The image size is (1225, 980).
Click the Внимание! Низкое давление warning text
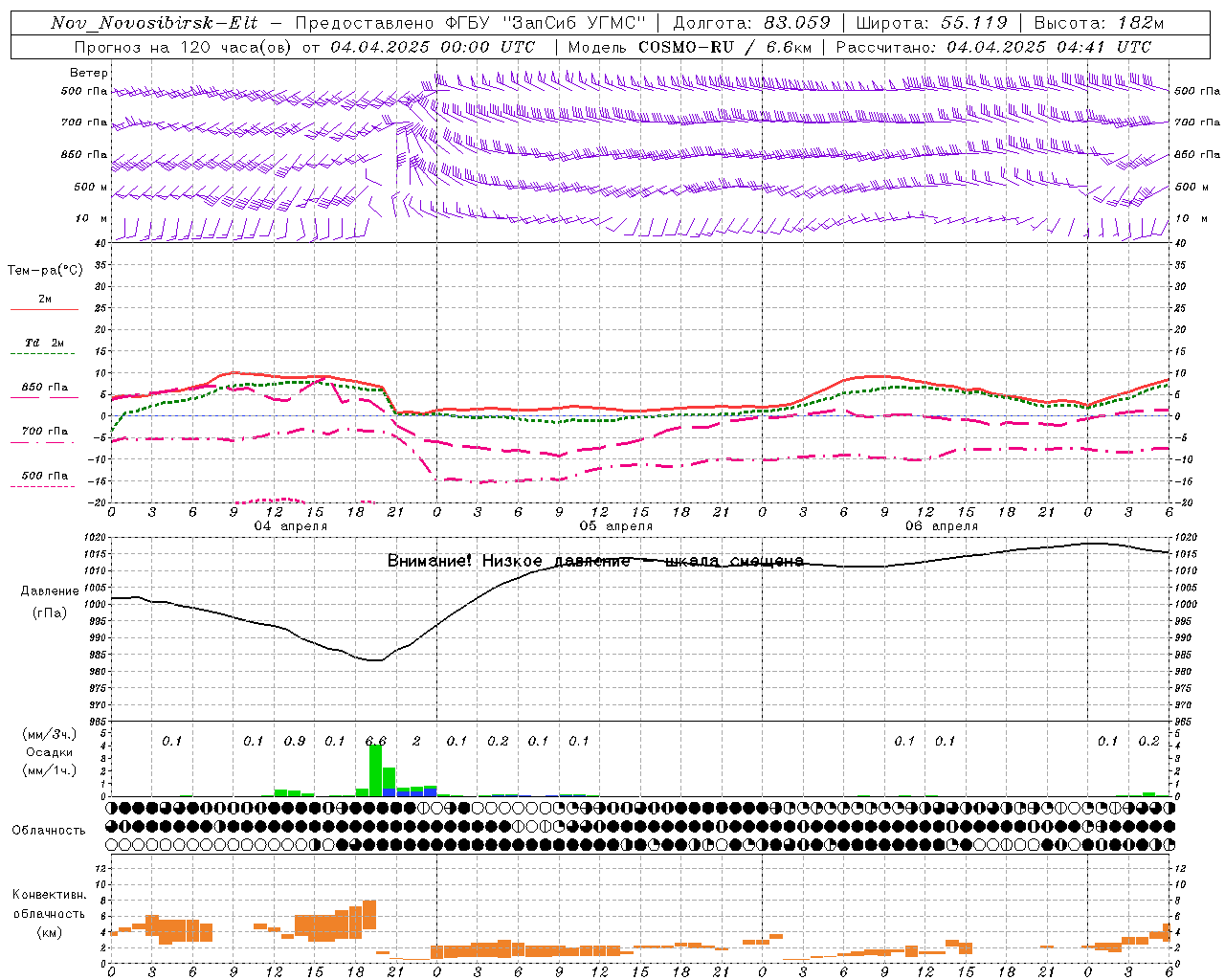point(595,561)
